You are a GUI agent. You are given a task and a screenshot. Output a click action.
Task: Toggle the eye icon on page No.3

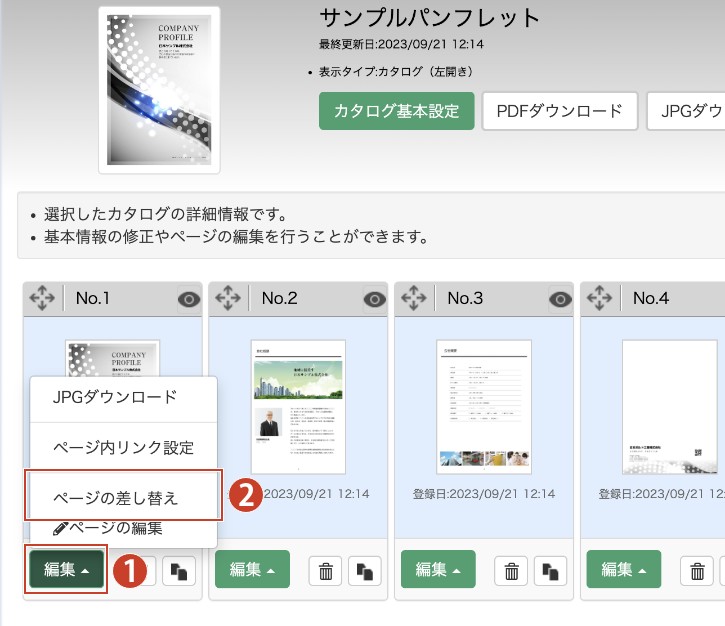(x=560, y=298)
